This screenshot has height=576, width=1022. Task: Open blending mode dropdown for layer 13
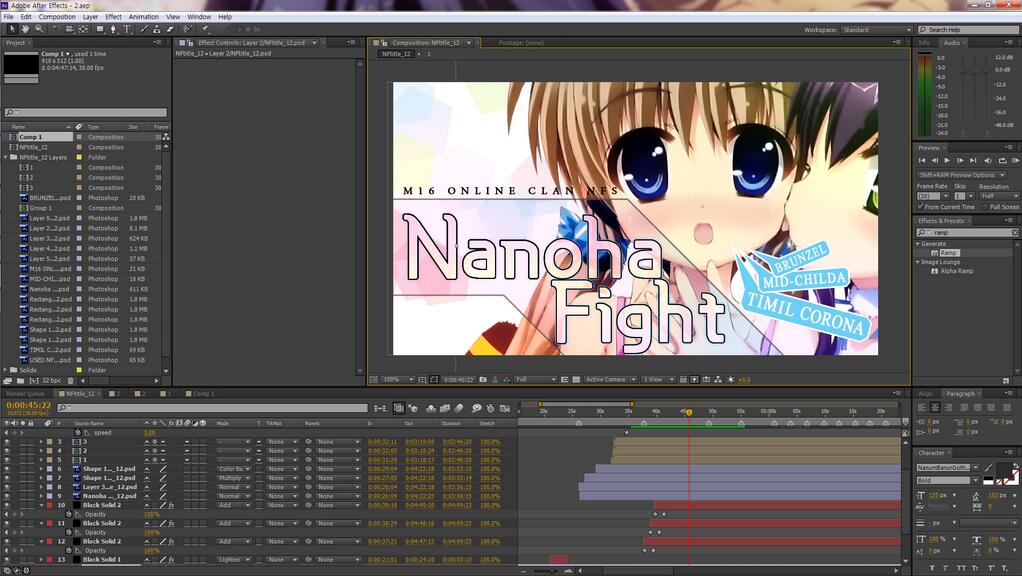point(234,560)
